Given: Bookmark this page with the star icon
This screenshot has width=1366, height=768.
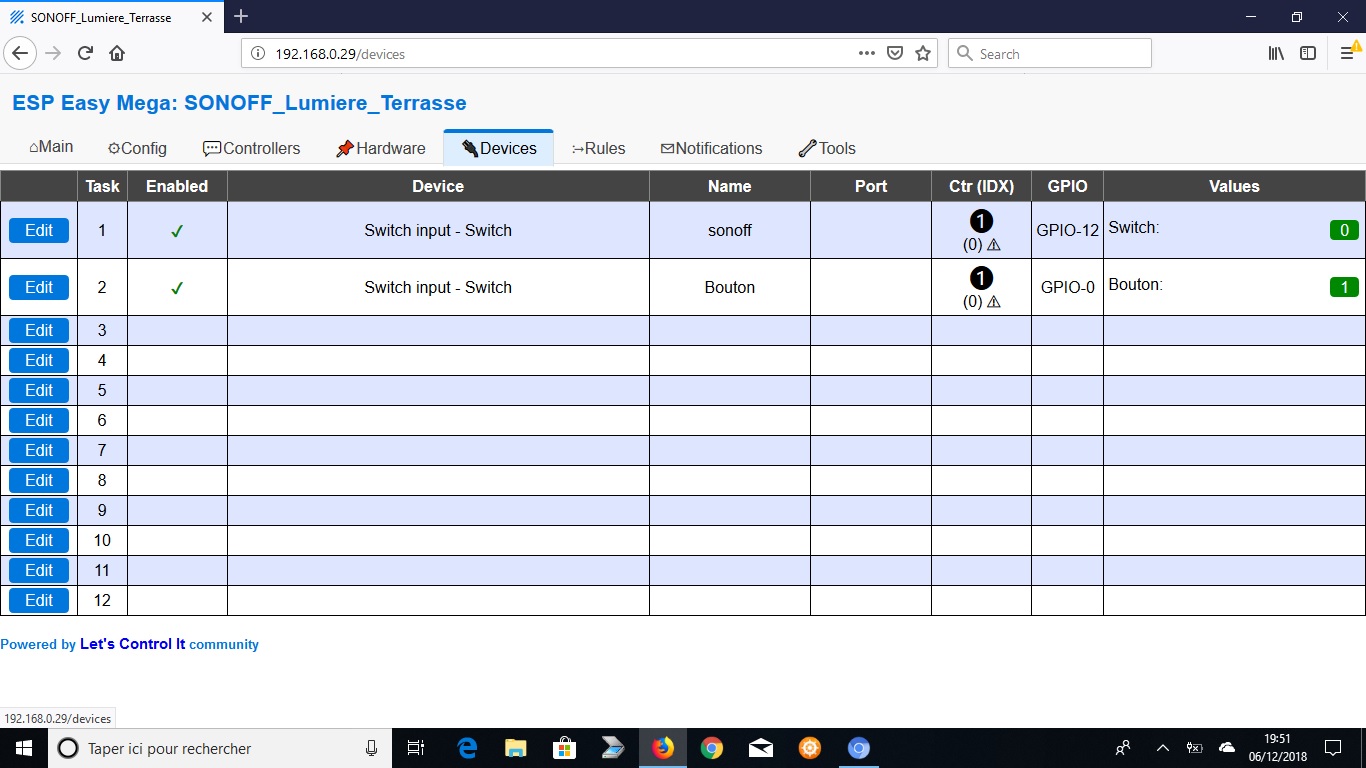Looking at the screenshot, I should coord(923,53).
